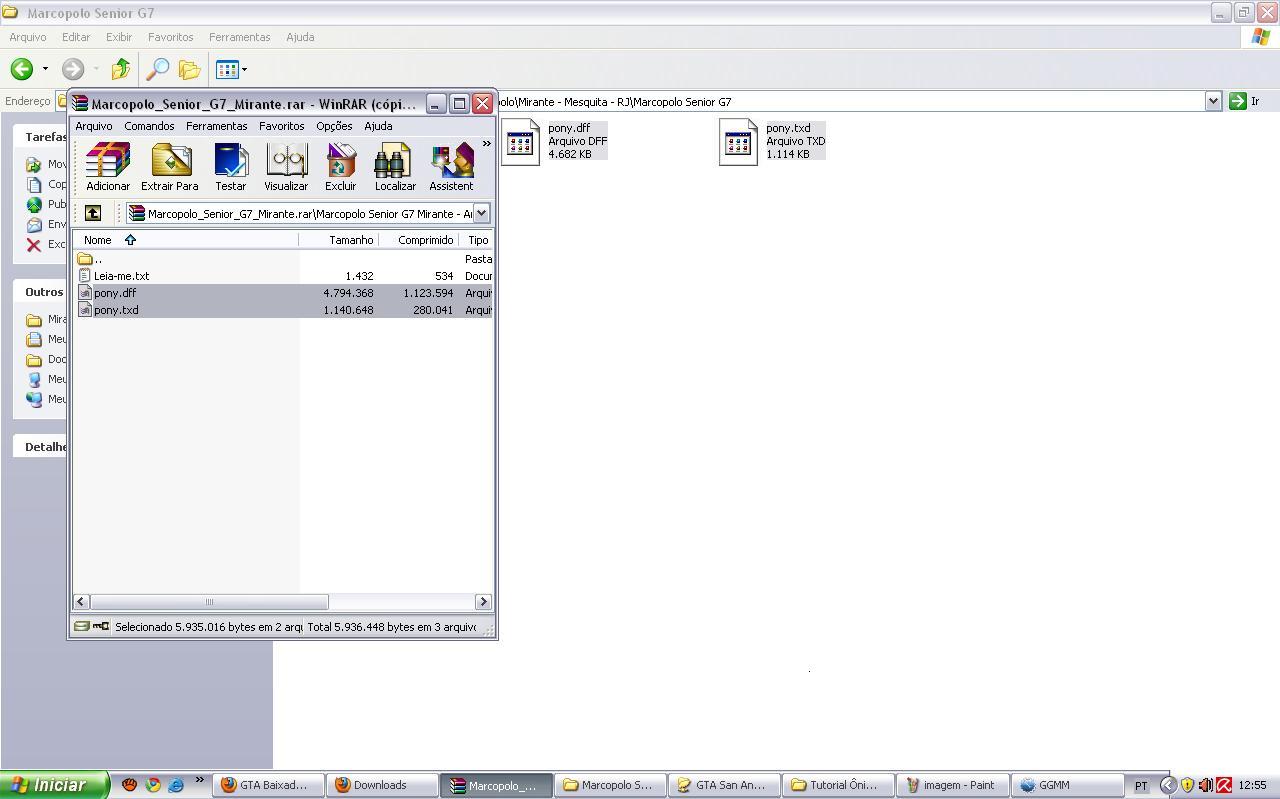This screenshot has height=799, width=1280.
Task: Click the PT language indicator
Action: pyautogui.click(x=1141, y=785)
